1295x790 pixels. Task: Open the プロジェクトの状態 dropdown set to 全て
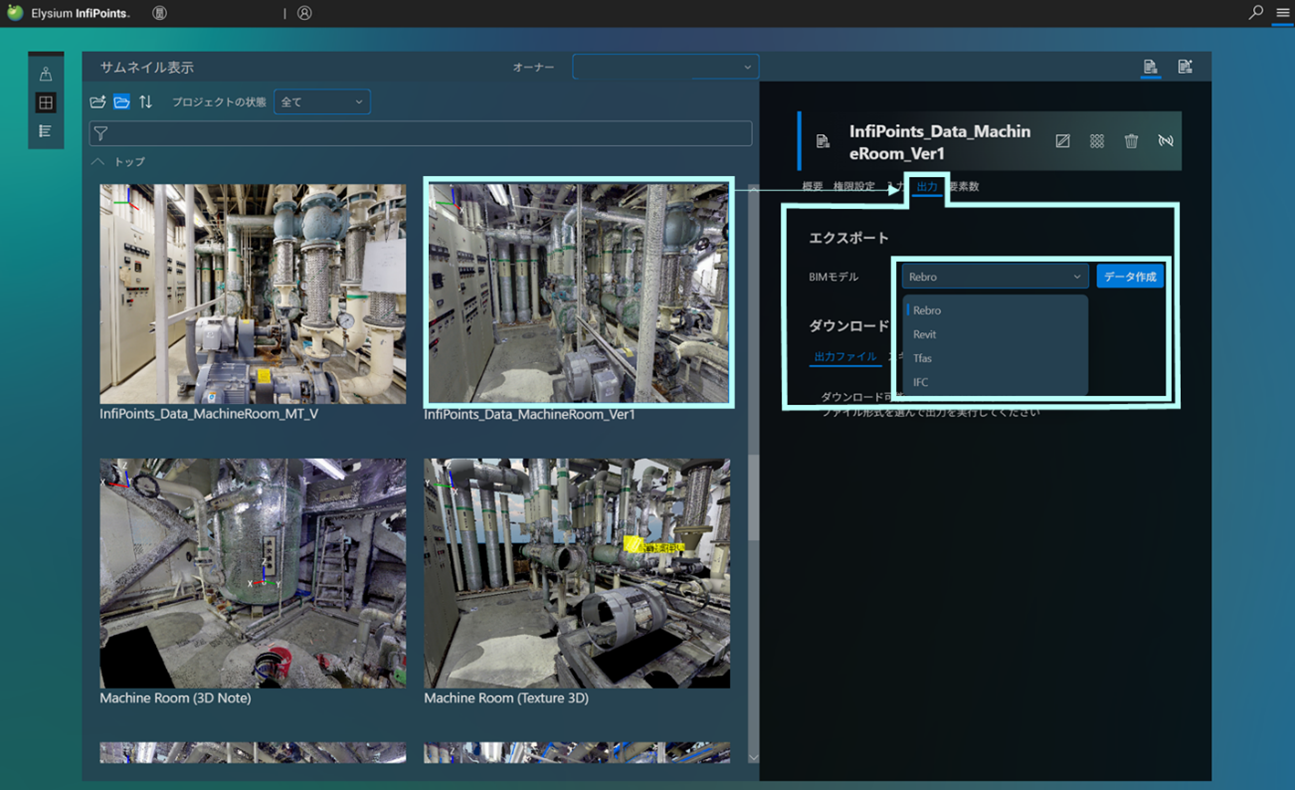(x=321, y=102)
